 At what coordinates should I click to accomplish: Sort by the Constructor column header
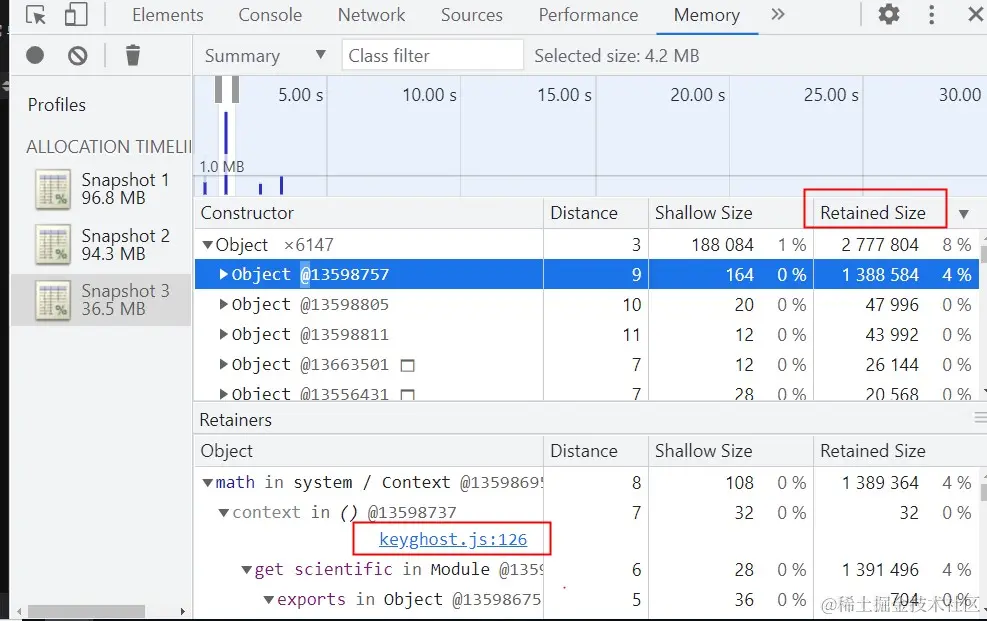tap(247, 213)
